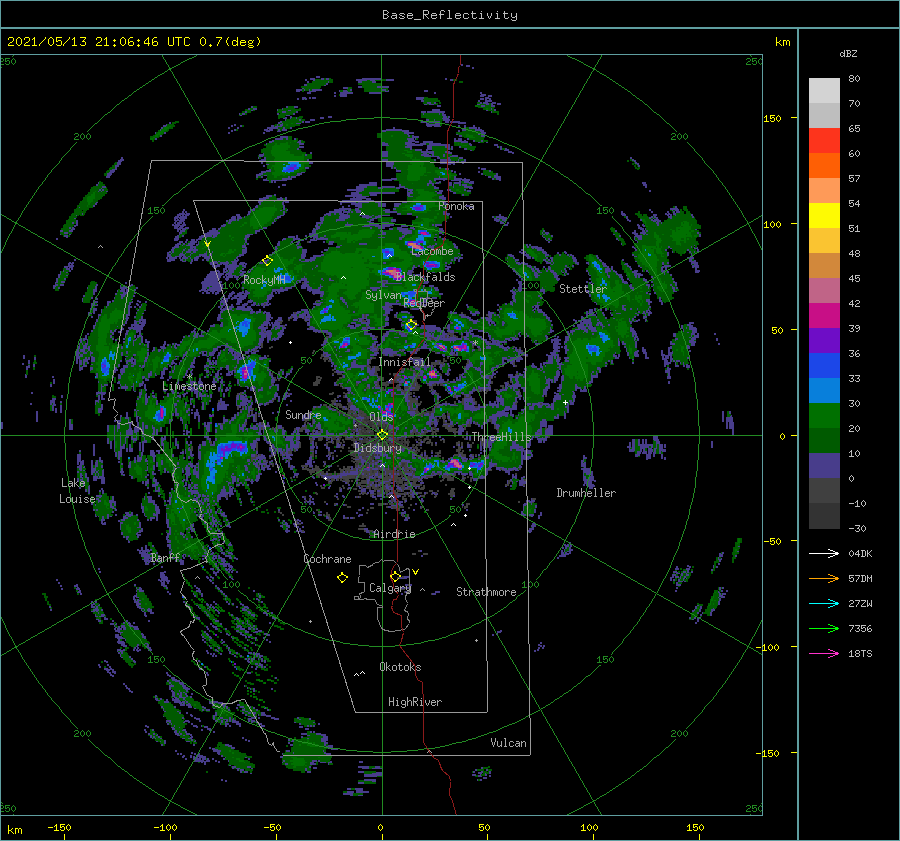The image size is (900, 841).
Task: Click the RockyMH label
Action: pyautogui.click(x=264, y=280)
